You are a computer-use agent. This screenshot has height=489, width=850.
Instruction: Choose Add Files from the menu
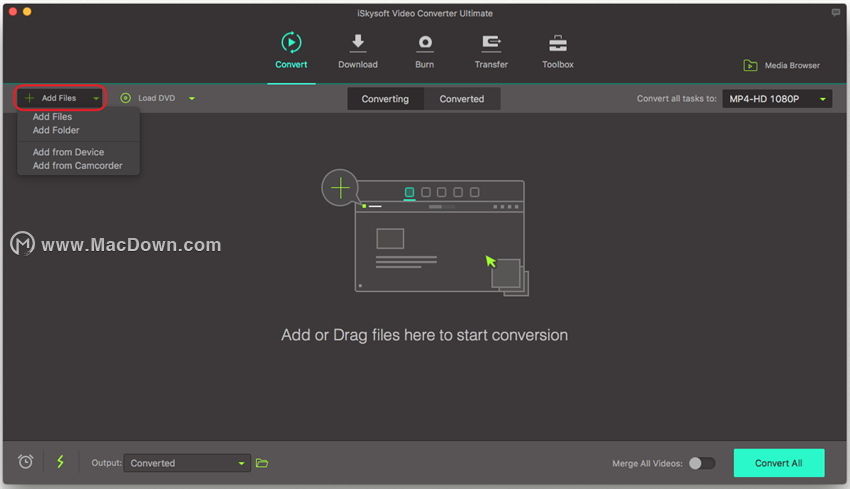(x=52, y=117)
